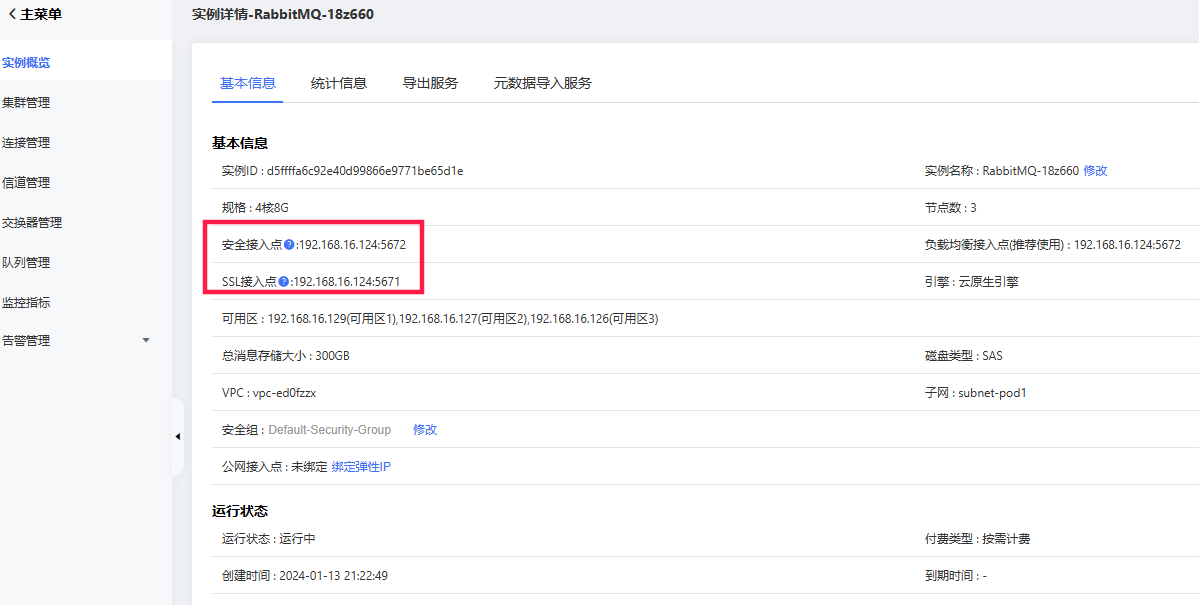The image size is (1199, 605).
Task: Open help icon next to SSL接入点
Action: point(284,282)
